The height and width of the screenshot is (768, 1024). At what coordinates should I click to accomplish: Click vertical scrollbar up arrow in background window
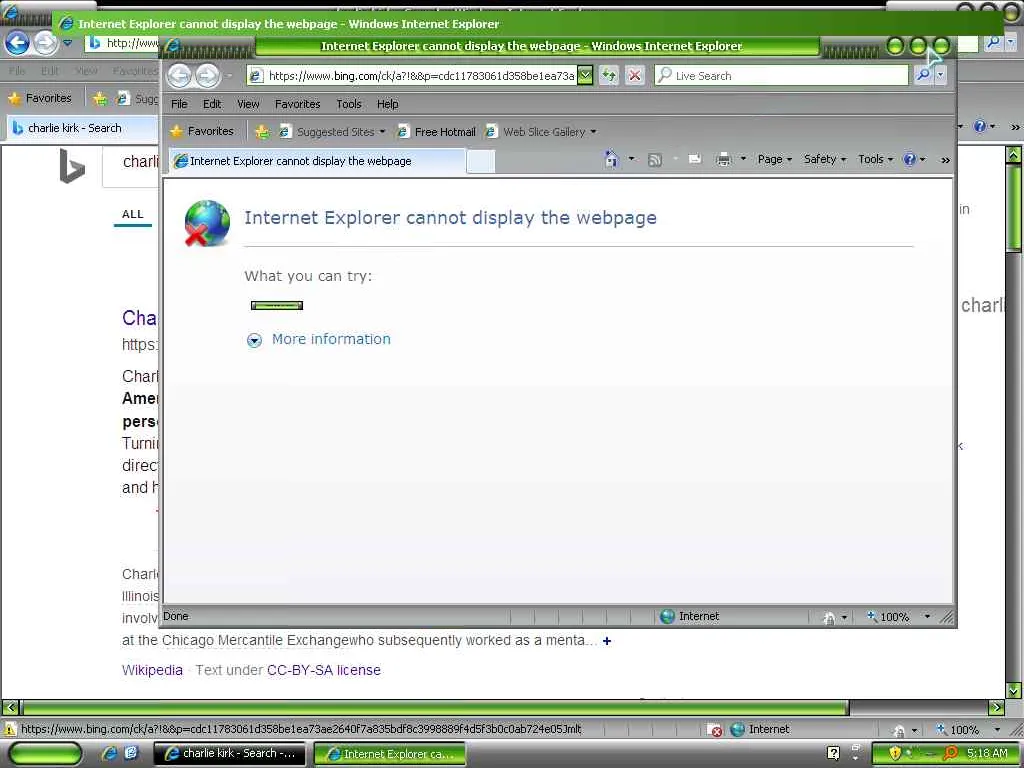tap(1014, 155)
